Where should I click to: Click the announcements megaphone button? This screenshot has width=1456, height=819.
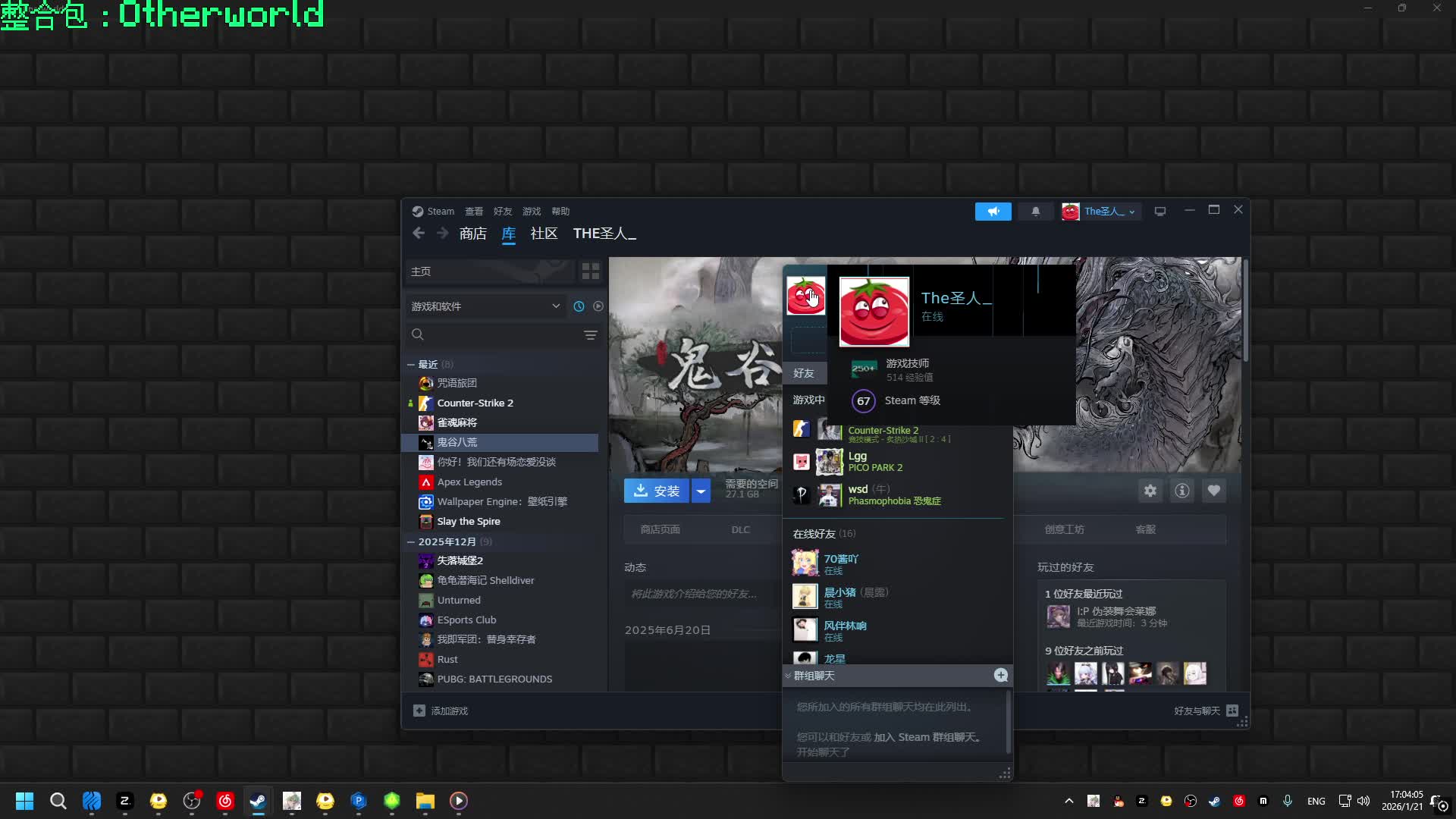pyautogui.click(x=993, y=212)
